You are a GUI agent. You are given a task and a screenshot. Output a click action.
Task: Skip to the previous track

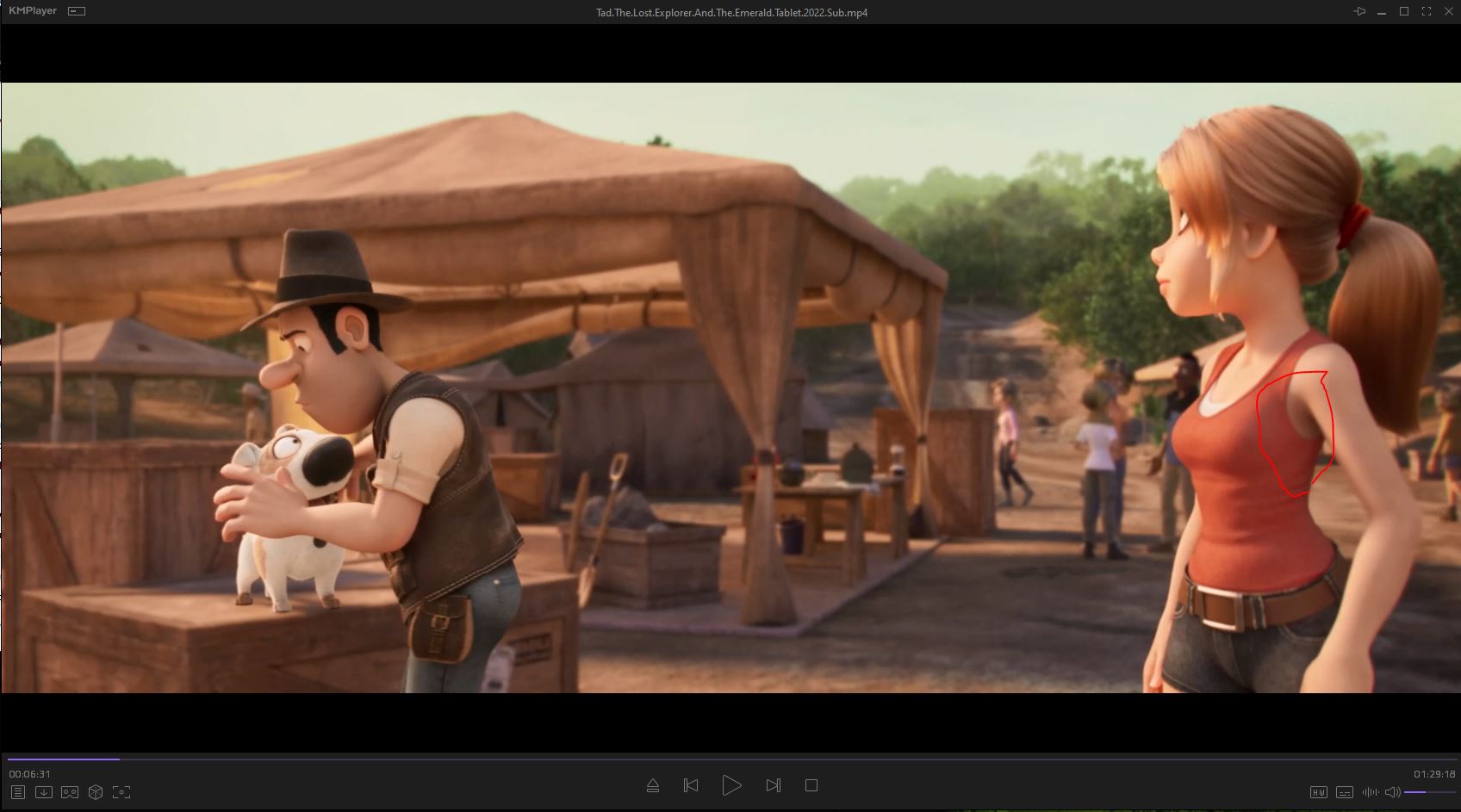coord(691,785)
